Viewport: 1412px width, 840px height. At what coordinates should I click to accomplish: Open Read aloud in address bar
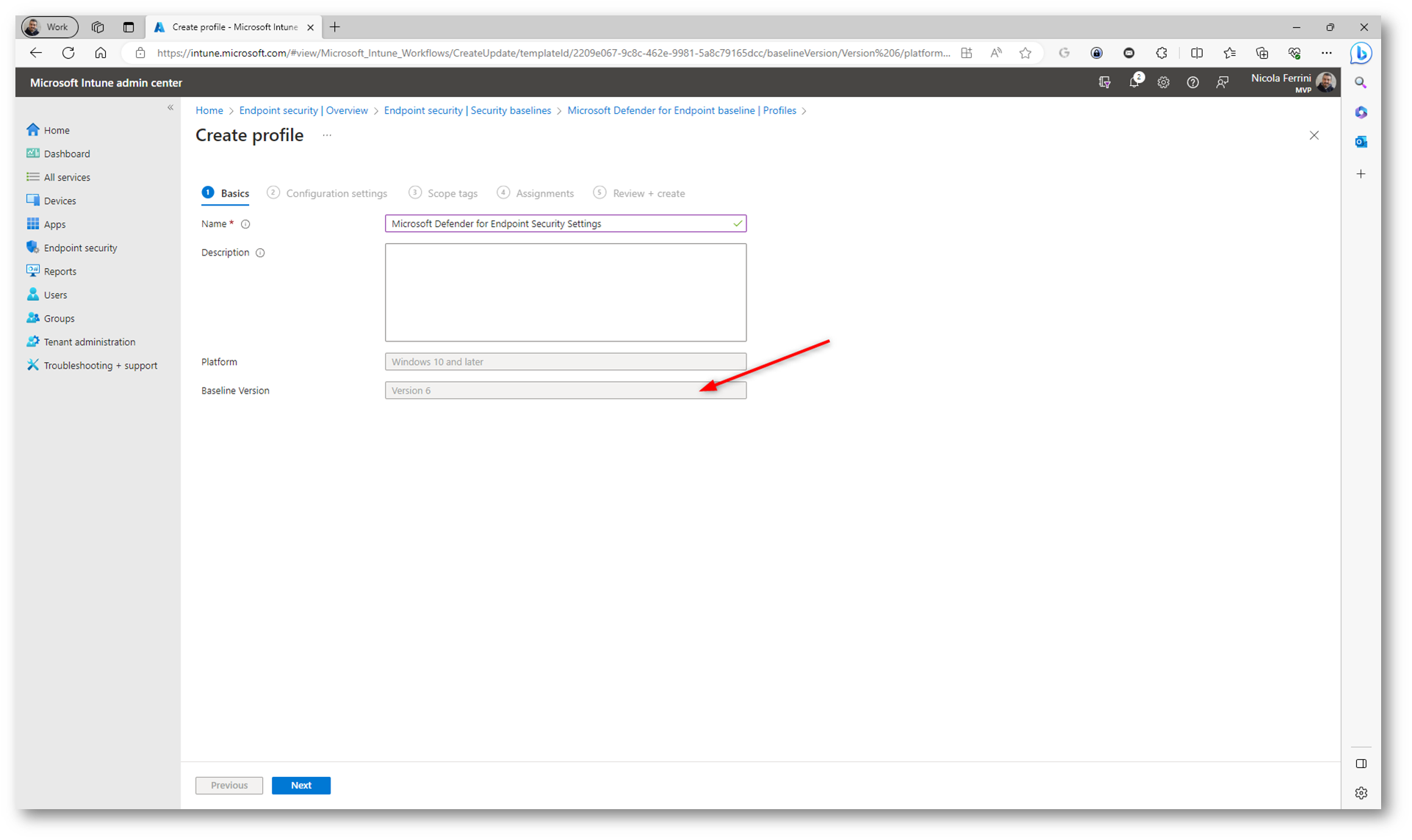(x=995, y=53)
